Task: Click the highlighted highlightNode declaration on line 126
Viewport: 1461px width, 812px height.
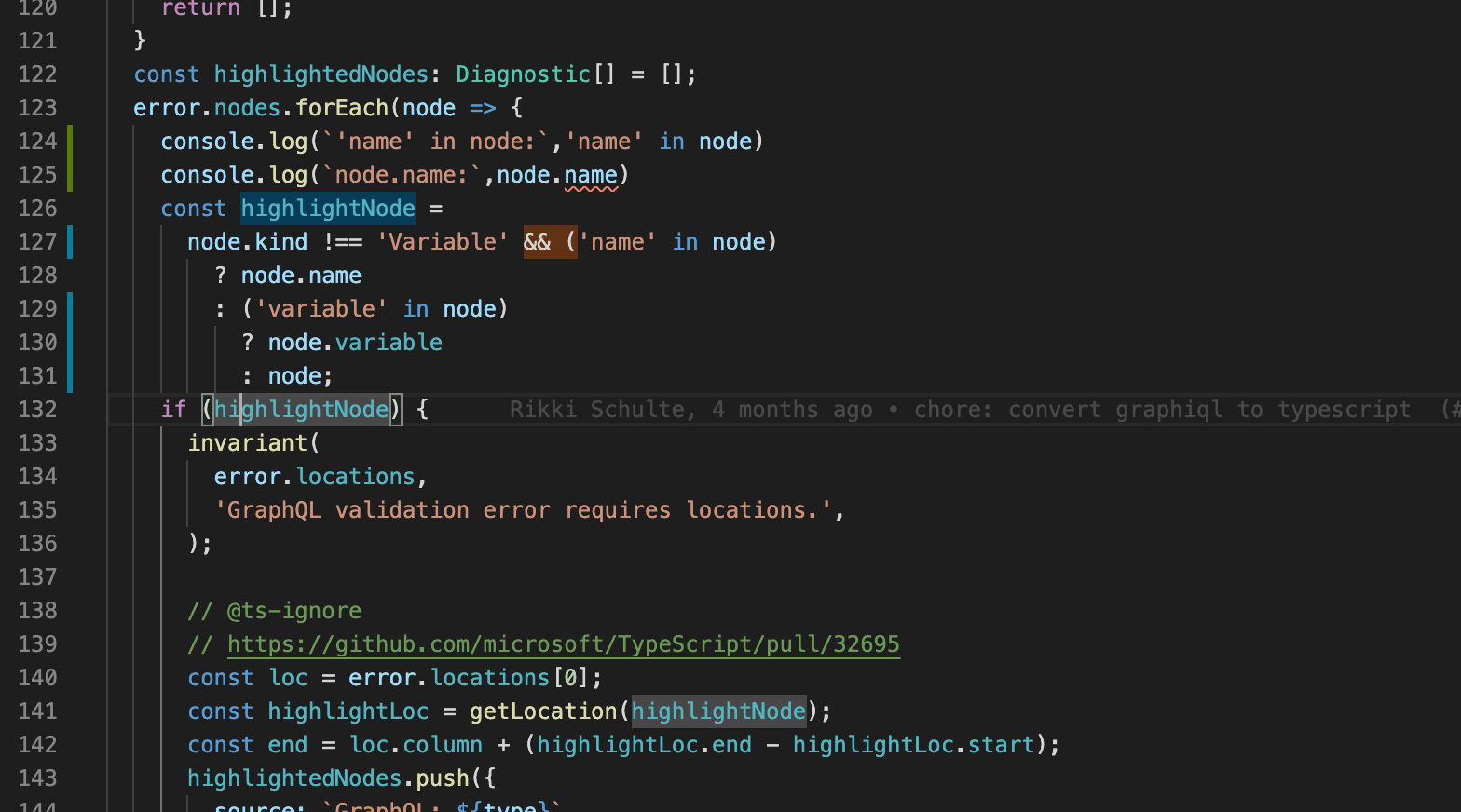Action: coord(328,209)
